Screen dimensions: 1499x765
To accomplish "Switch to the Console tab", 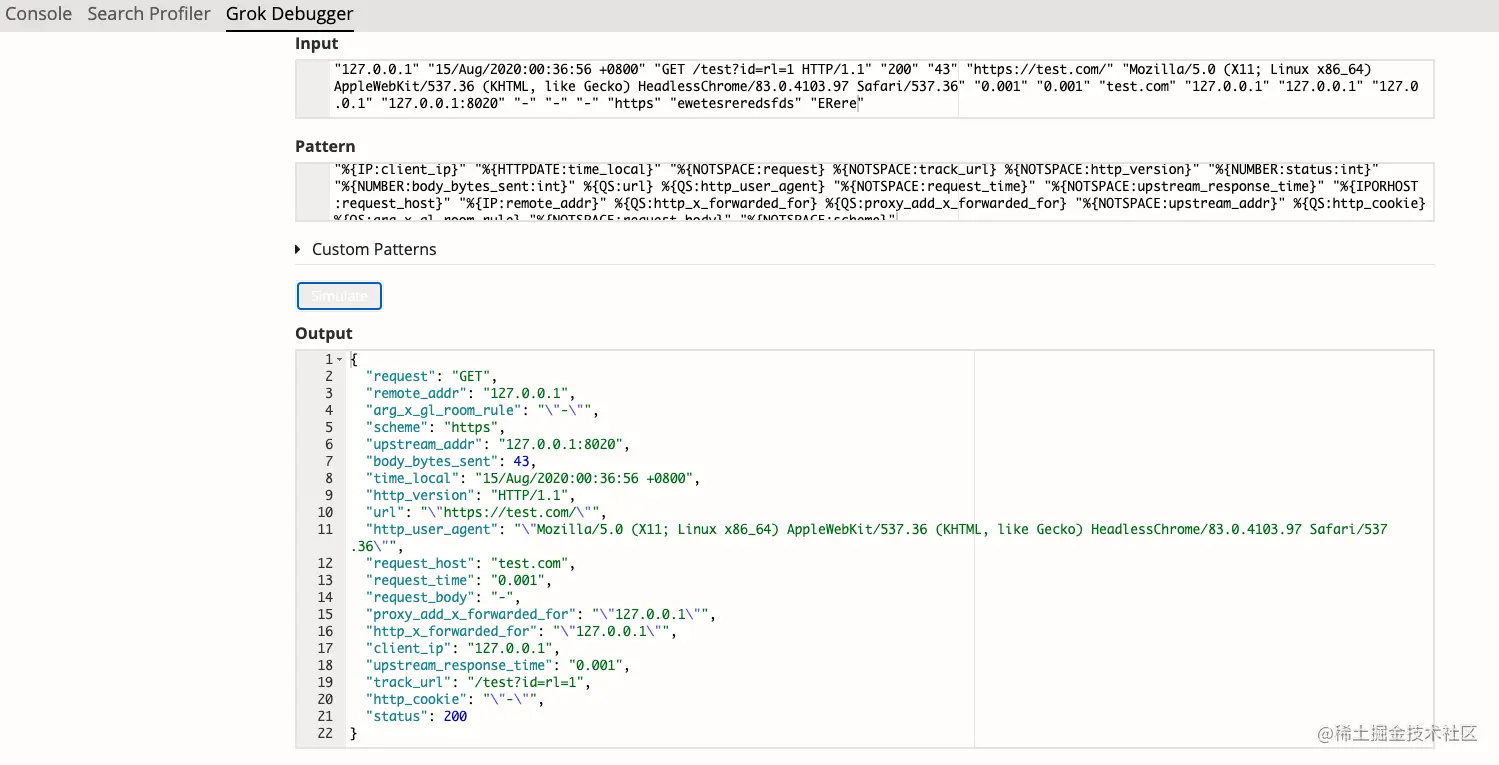I will 39,14.
